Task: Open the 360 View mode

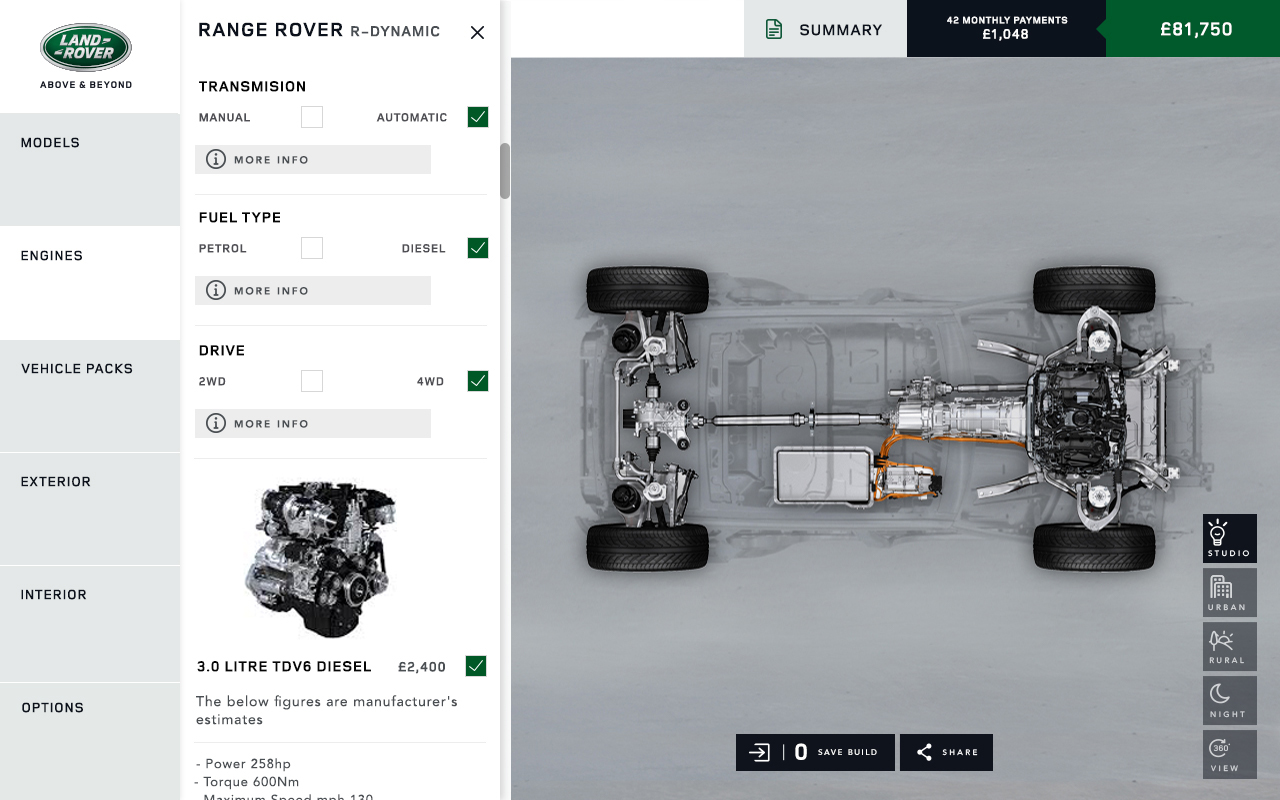Action: click(x=1229, y=754)
